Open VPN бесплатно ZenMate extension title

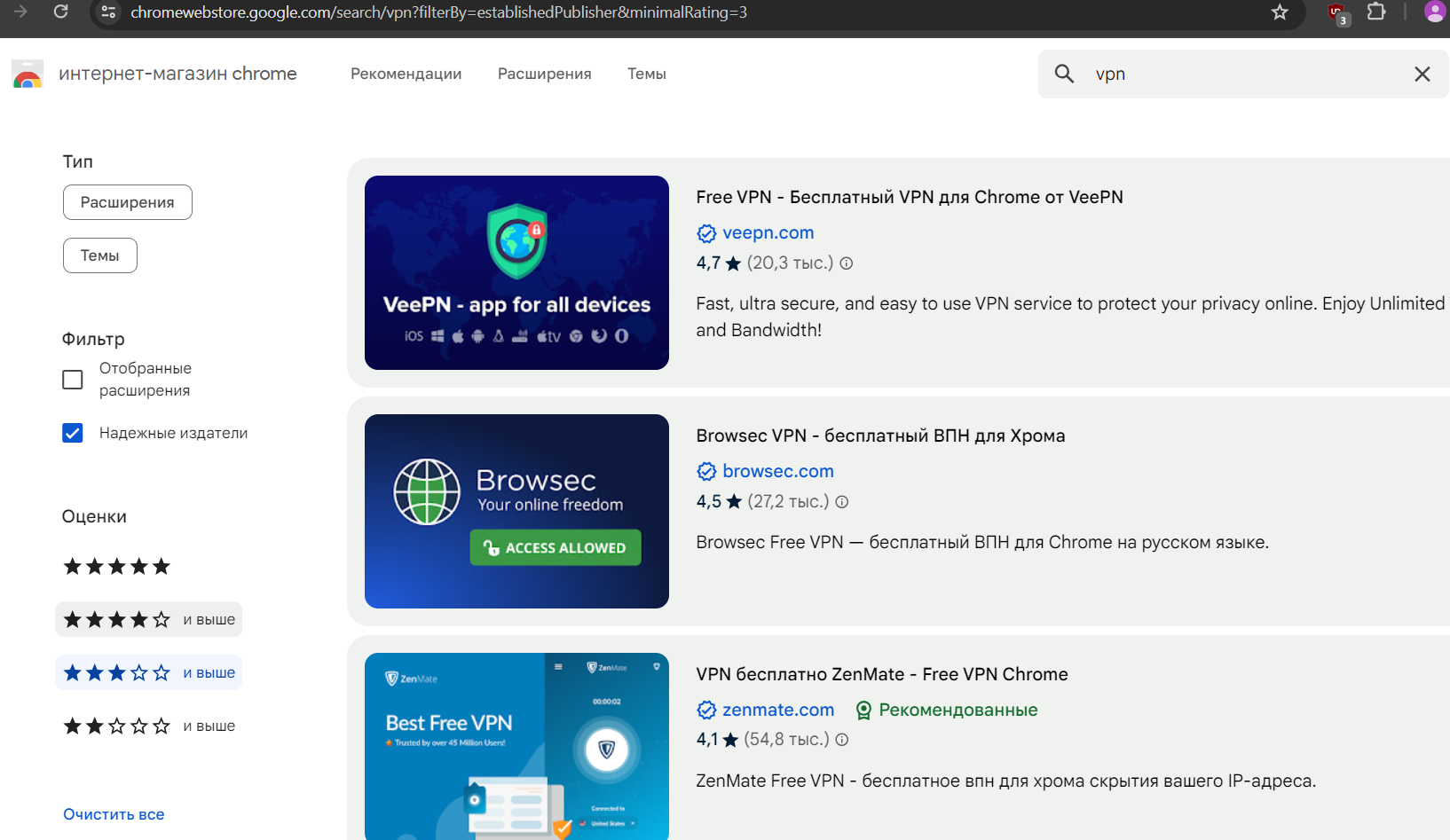(x=882, y=674)
